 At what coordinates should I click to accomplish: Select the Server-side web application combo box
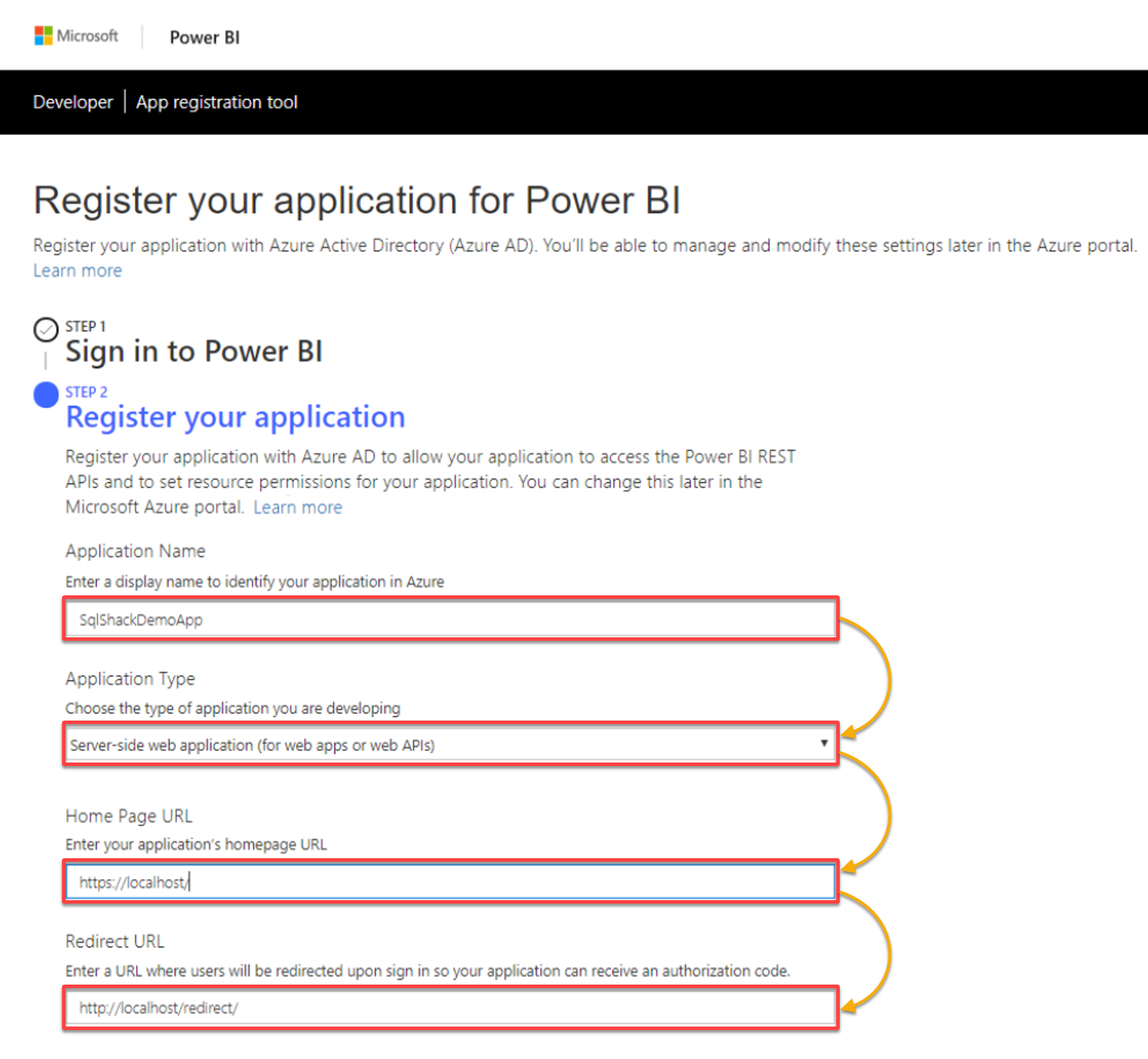coord(451,744)
